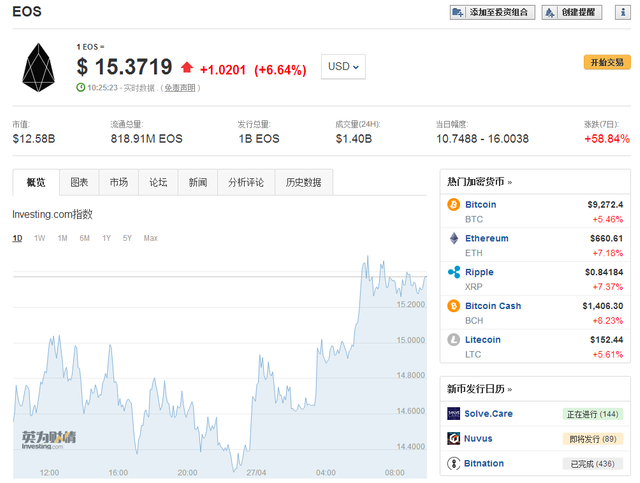Click the Ripple price $0.84184
Screen dimensions: 640x483
pos(604,272)
